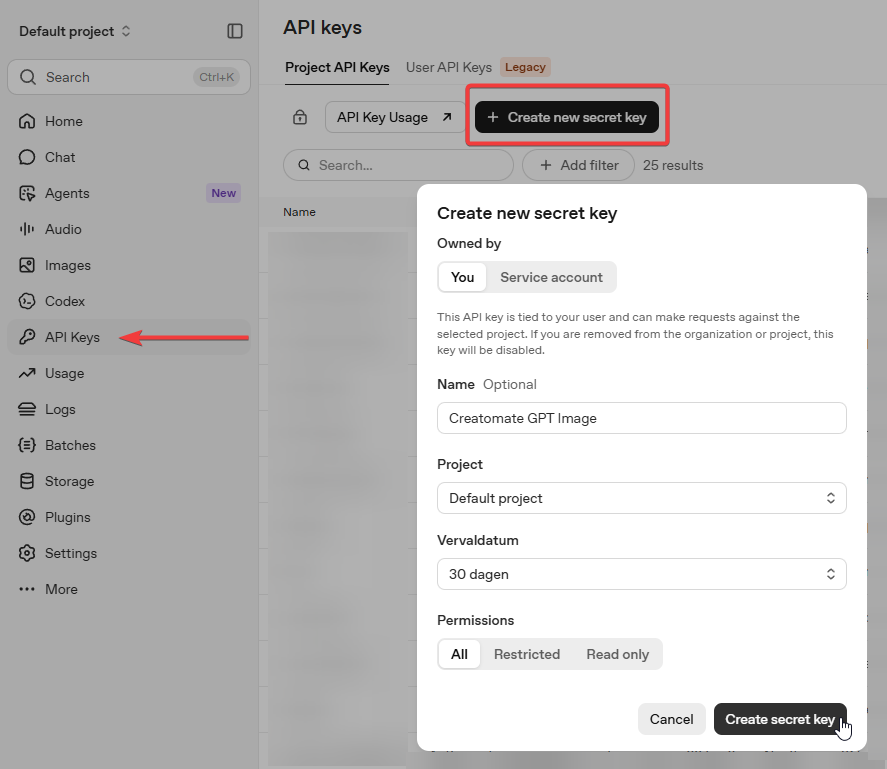Collapse the sidebar panel icon
Viewport: 887px width, 769px height.
(235, 31)
